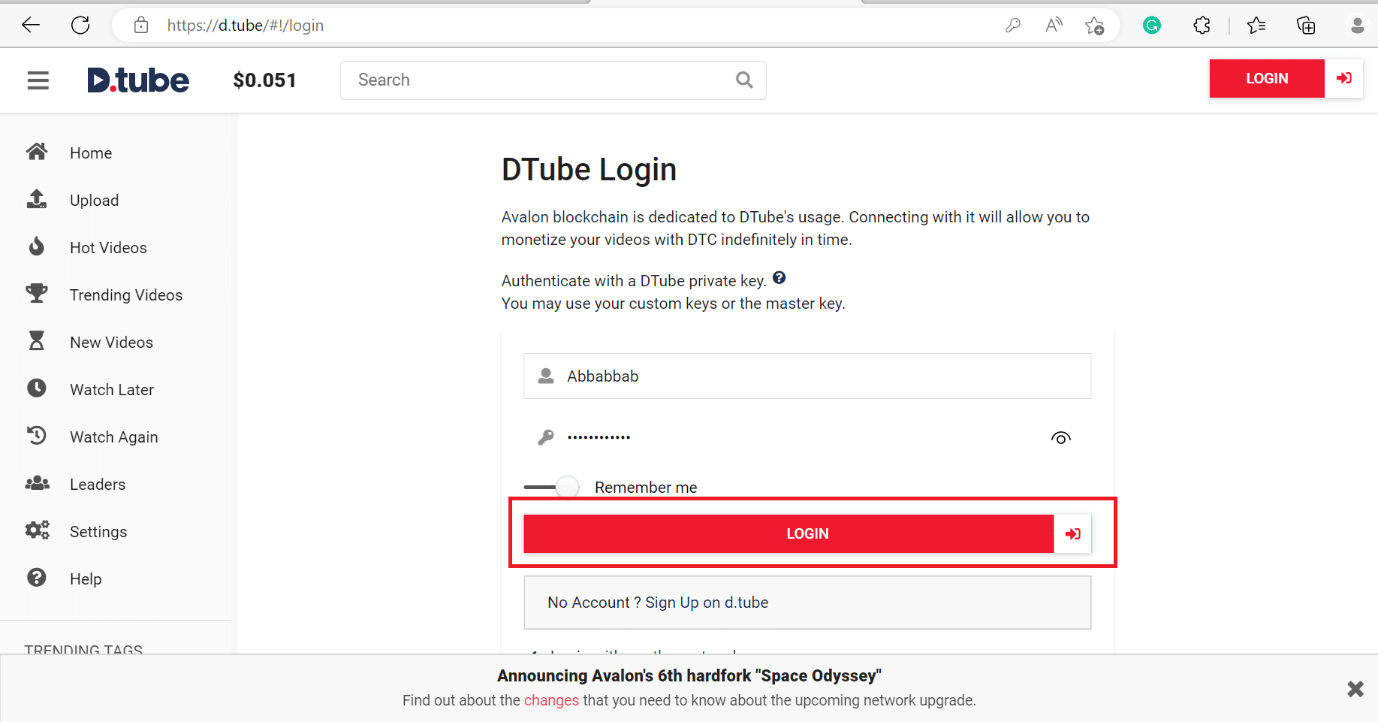
Task: Click the padlock site info icon
Action: [x=141, y=25]
